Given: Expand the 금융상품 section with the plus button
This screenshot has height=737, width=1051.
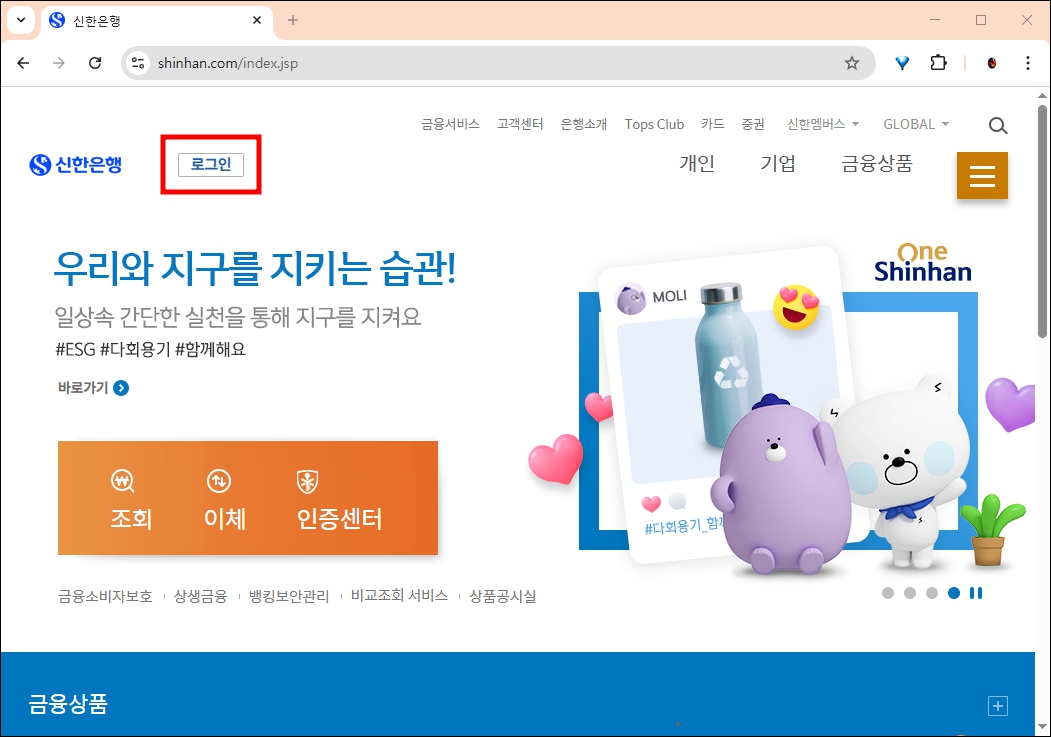Looking at the screenshot, I should [997, 705].
